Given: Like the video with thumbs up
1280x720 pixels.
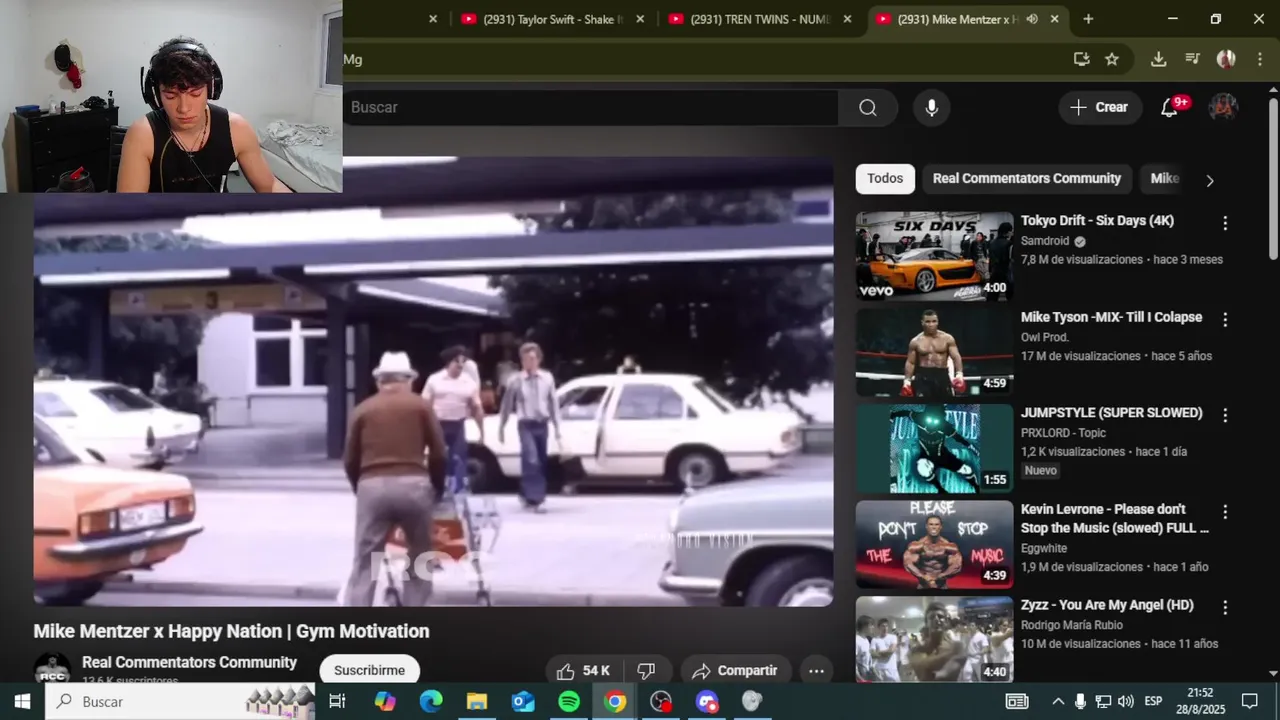Looking at the screenshot, I should pos(582,671).
